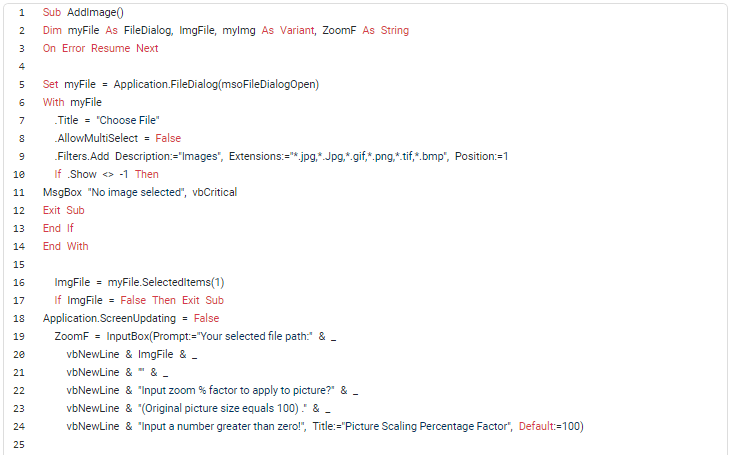Click the End With line
This screenshot has width=733, height=455.
66,246
